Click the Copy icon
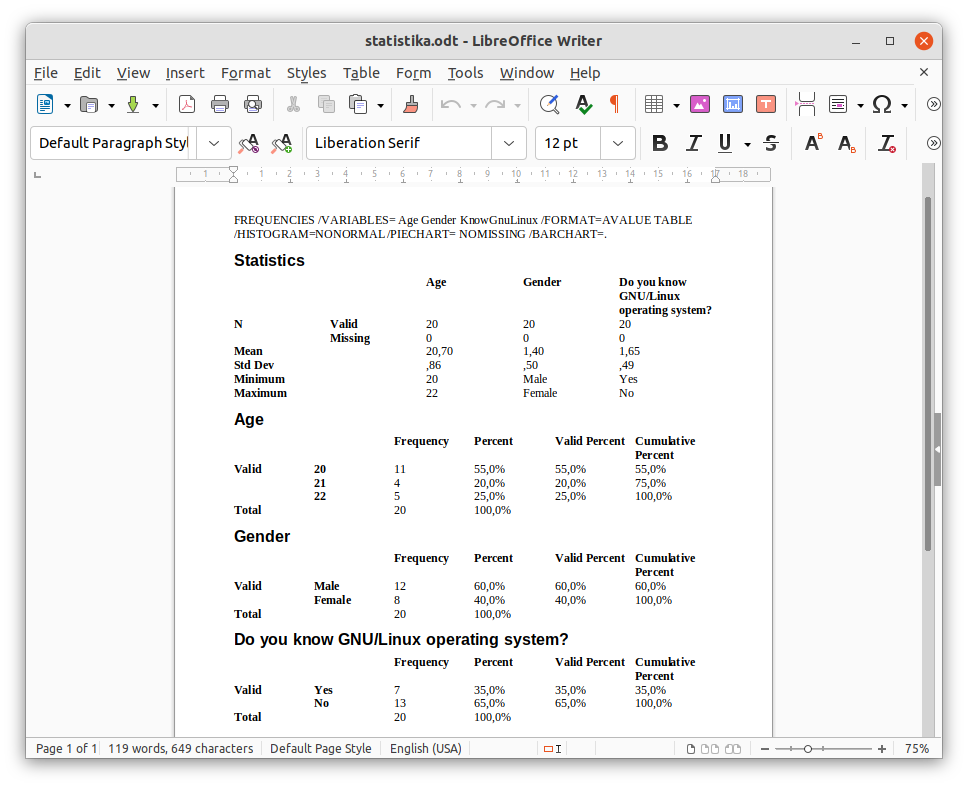 [326, 104]
